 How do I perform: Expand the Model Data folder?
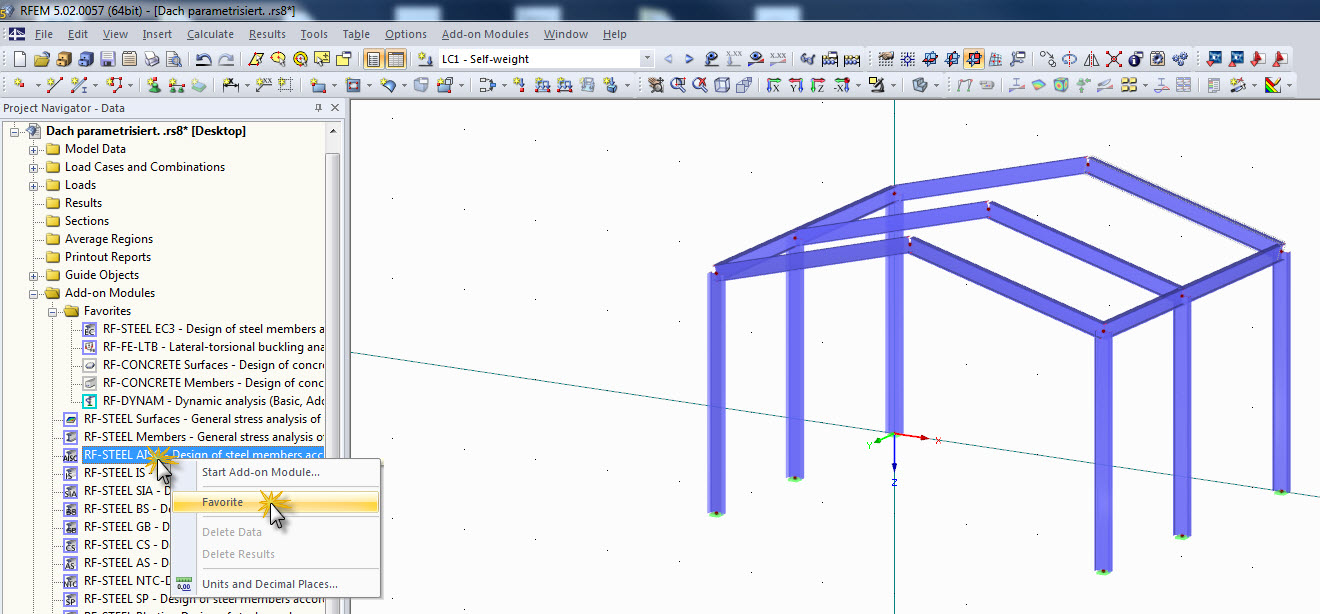click(33, 149)
